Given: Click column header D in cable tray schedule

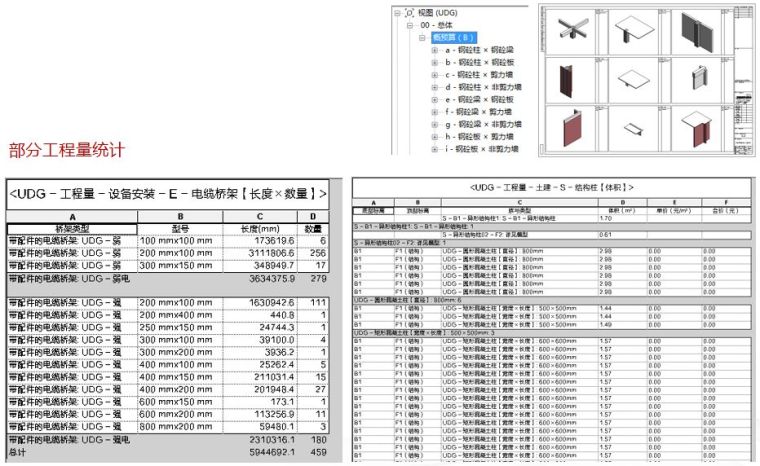Looking at the screenshot, I should click(313, 216).
